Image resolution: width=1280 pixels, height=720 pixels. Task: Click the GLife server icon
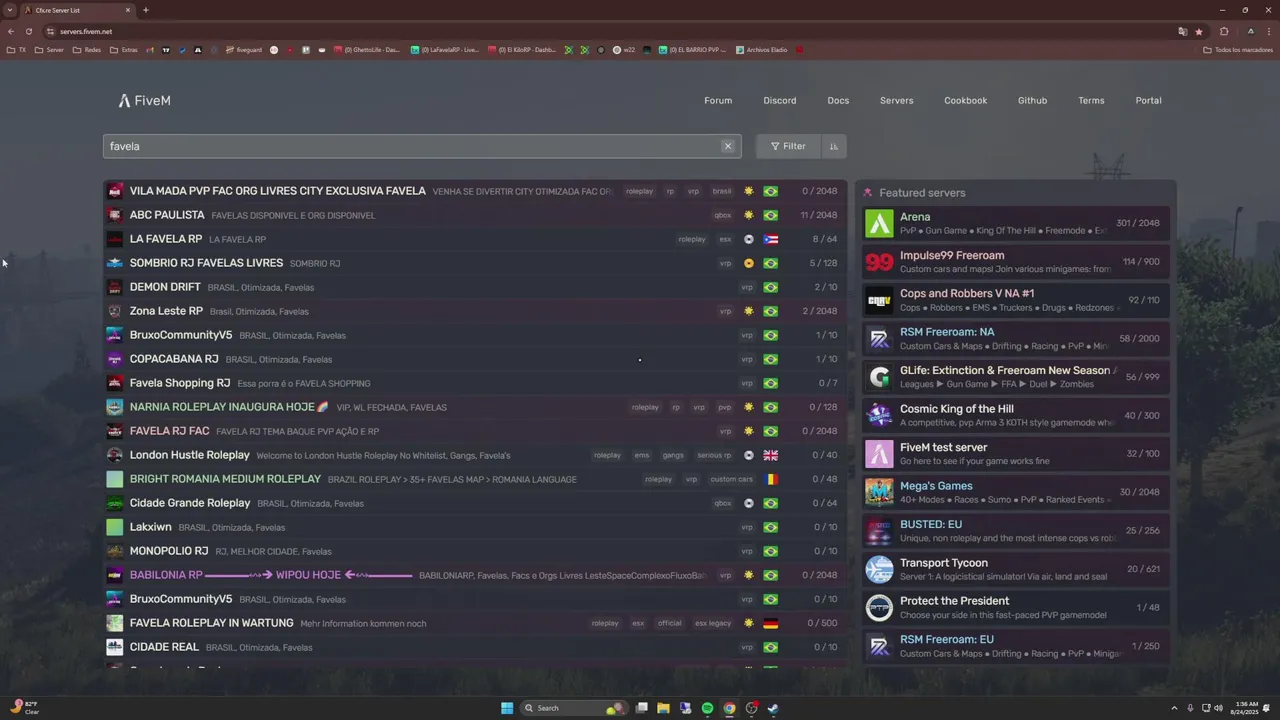pos(879,377)
